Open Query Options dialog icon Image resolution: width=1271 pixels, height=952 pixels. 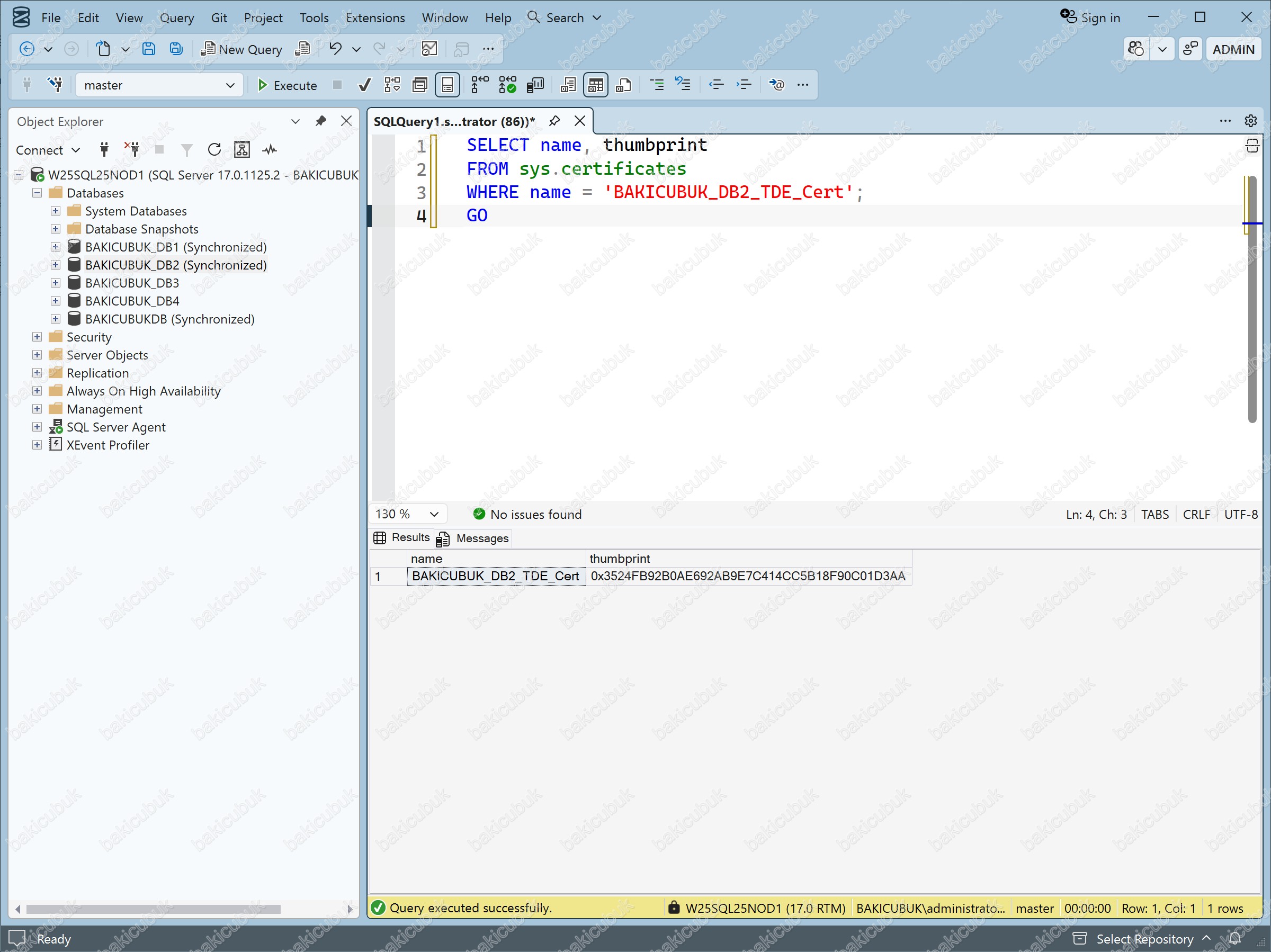(420, 85)
